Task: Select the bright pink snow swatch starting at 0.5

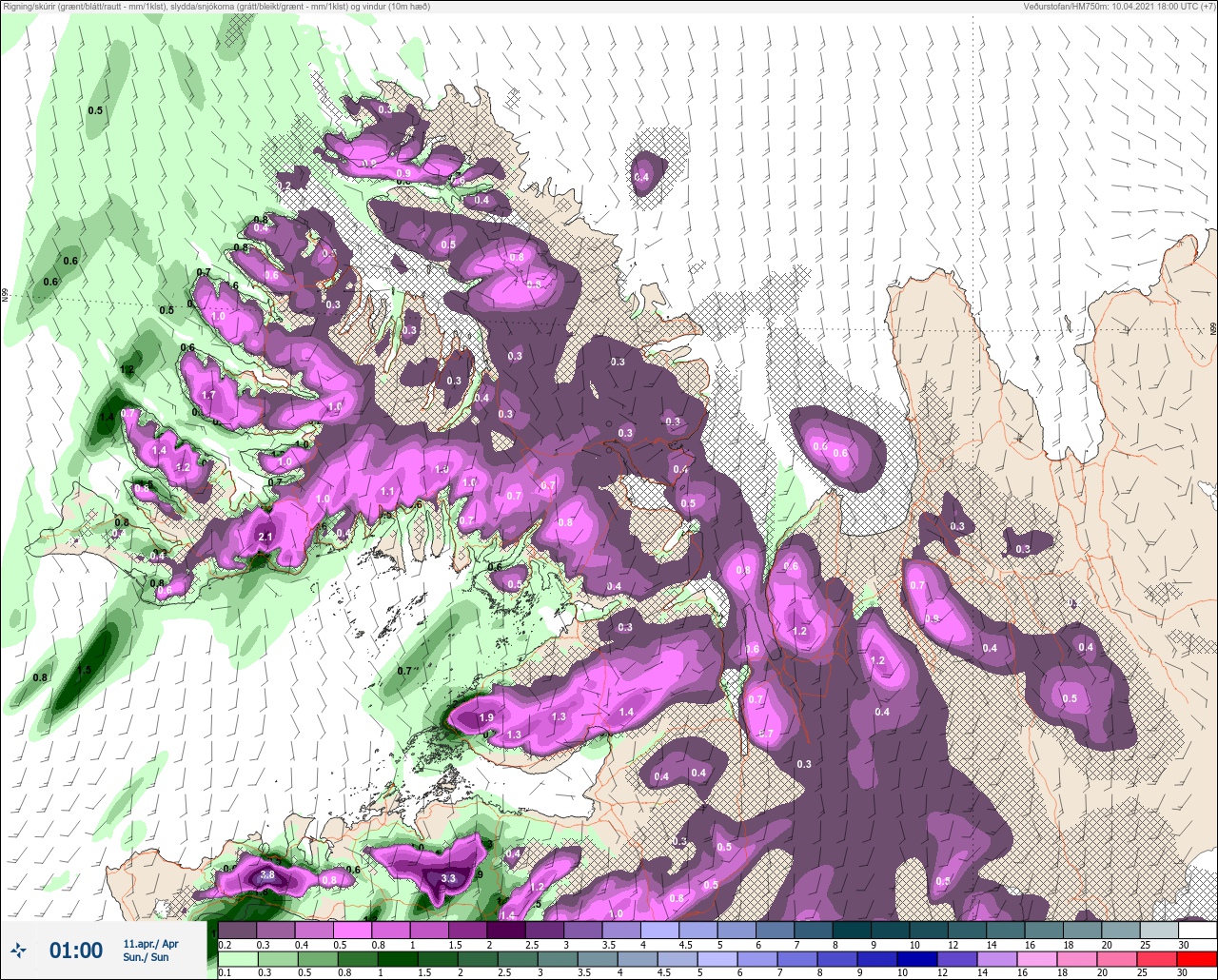Action: (353, 930)
